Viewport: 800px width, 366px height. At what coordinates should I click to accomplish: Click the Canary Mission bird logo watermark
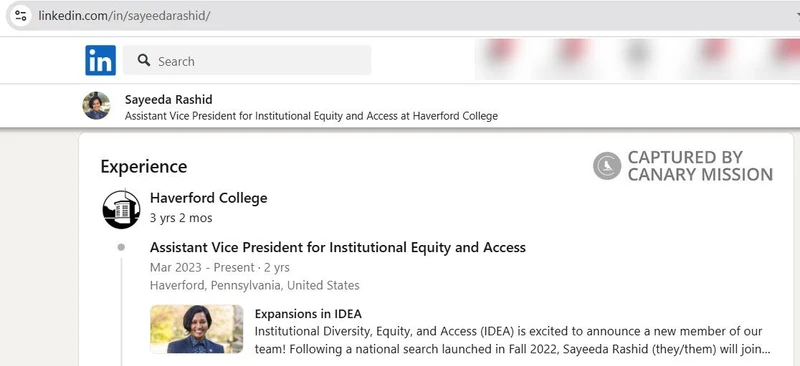pos(607,166)
